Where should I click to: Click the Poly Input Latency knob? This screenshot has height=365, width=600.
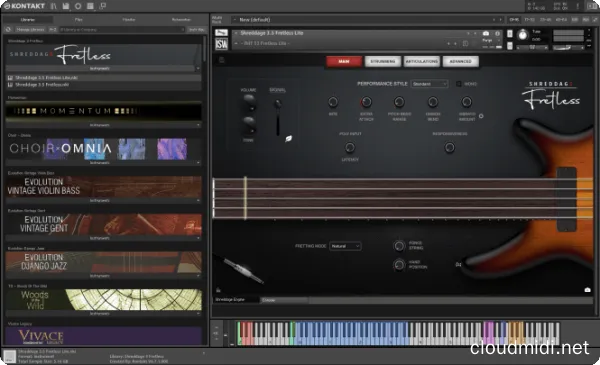350,147
